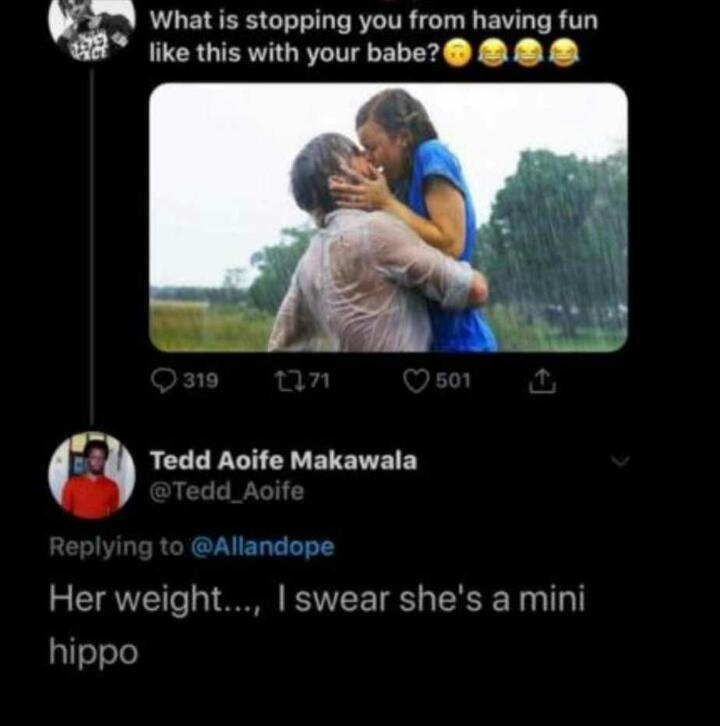This screenshot has height=726, width=720.
Task: Click the "Replying to" label
Action: 116,547
